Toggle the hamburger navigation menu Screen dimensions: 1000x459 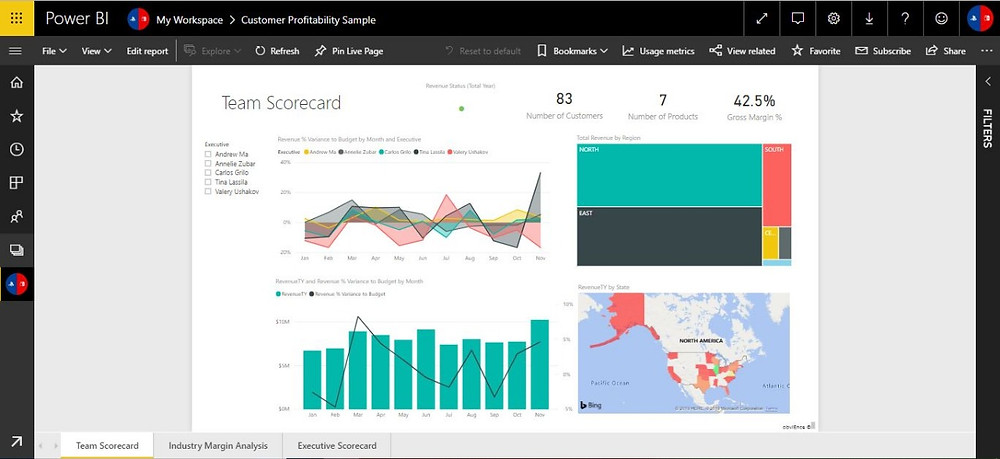click(x=16, y=51)
